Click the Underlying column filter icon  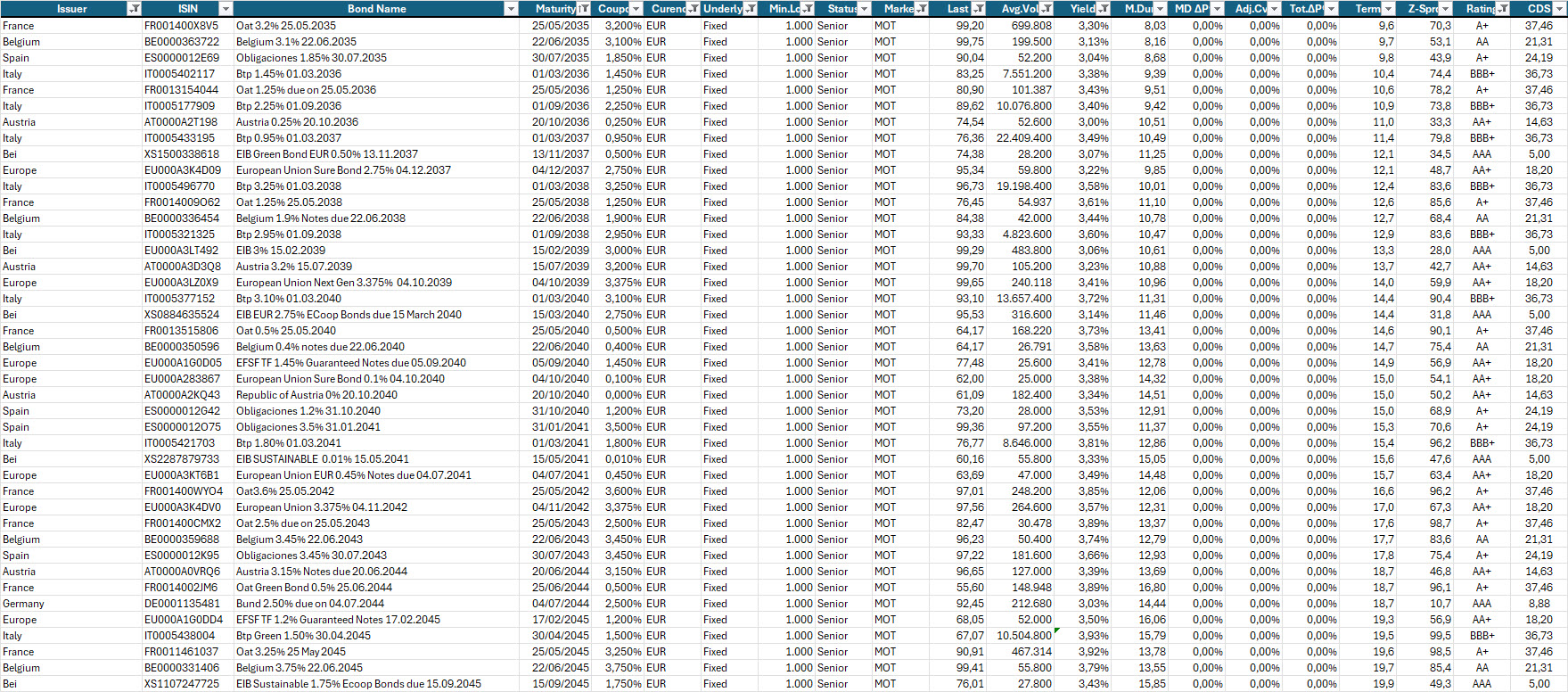(751, 9)
